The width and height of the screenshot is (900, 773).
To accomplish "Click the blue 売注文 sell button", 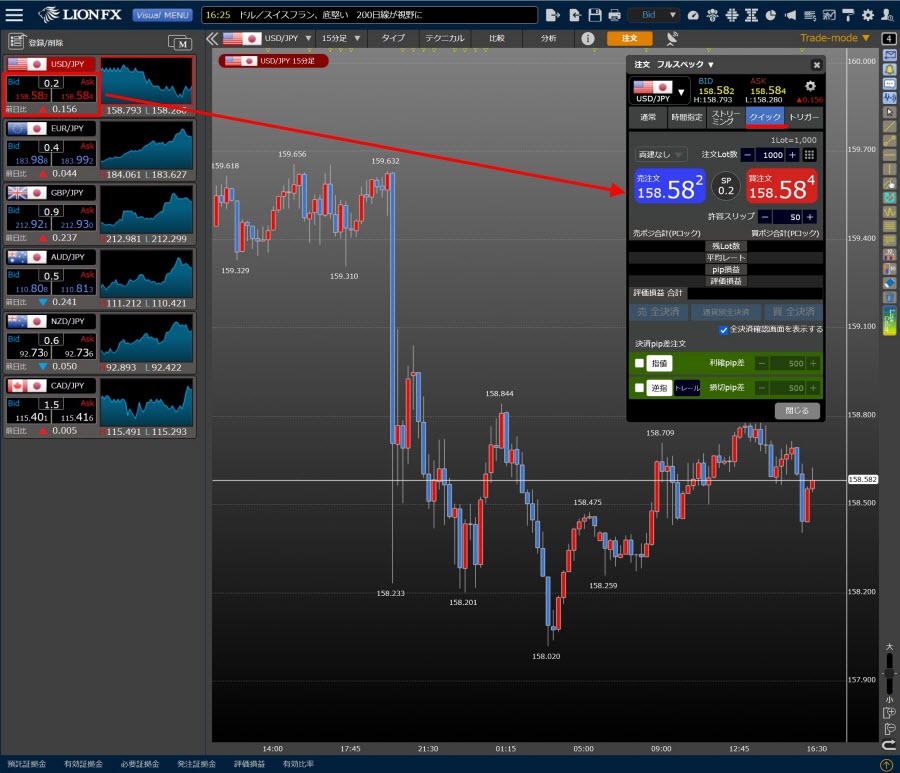I will [668, 186].
